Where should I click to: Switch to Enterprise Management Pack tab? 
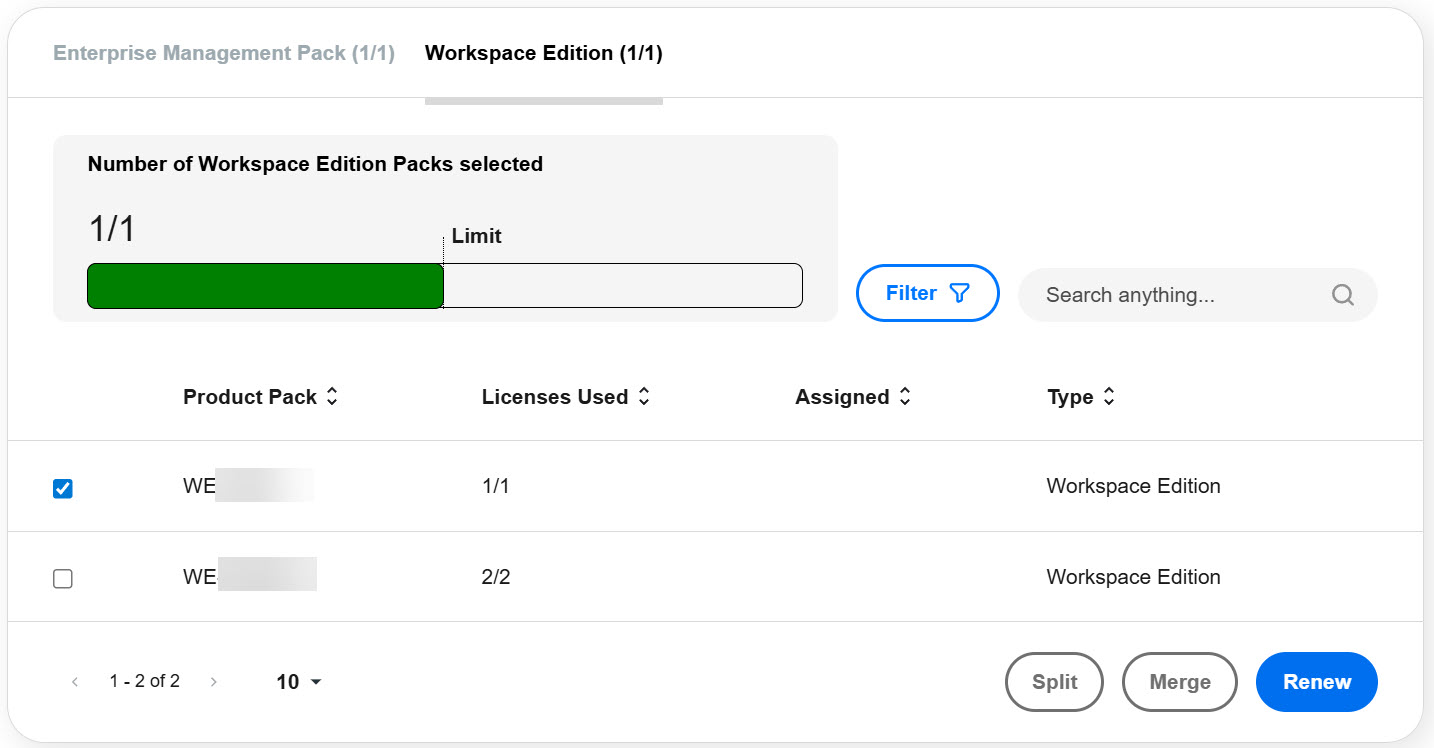coord(222,52)
